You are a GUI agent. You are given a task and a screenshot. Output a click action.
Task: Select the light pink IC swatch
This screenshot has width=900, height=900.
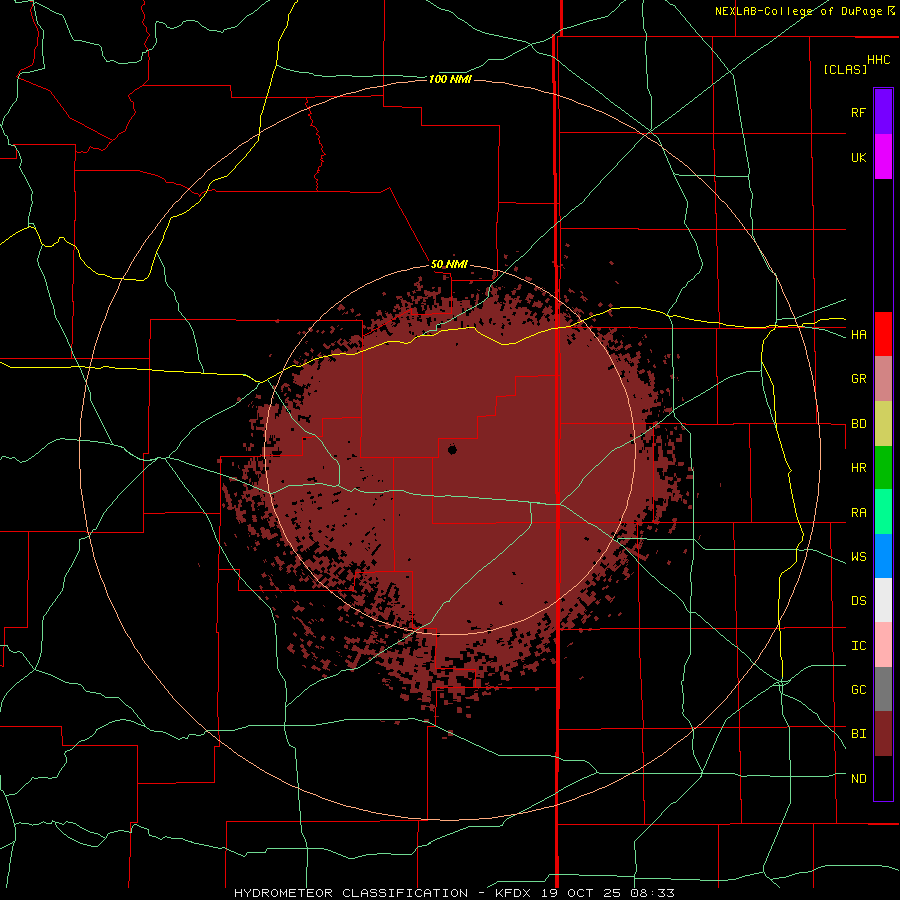(883, 645)
